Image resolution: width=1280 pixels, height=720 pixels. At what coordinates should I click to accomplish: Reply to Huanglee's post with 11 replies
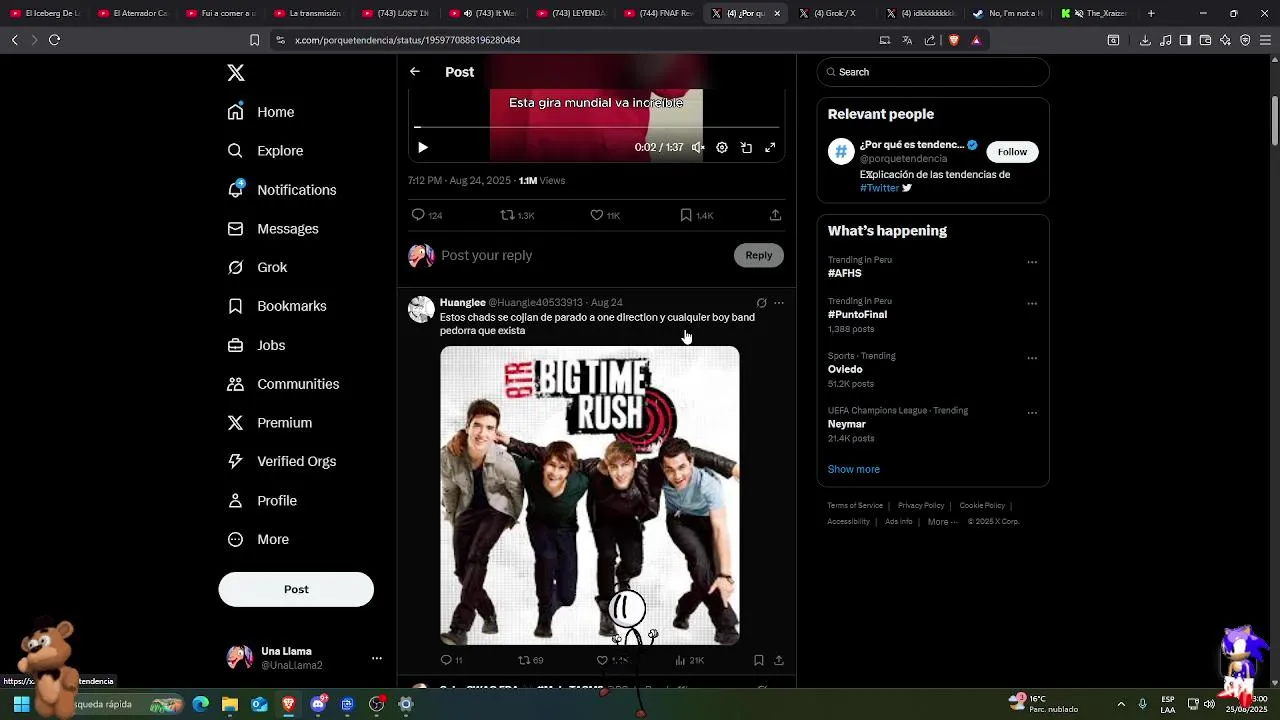point(452,660)
